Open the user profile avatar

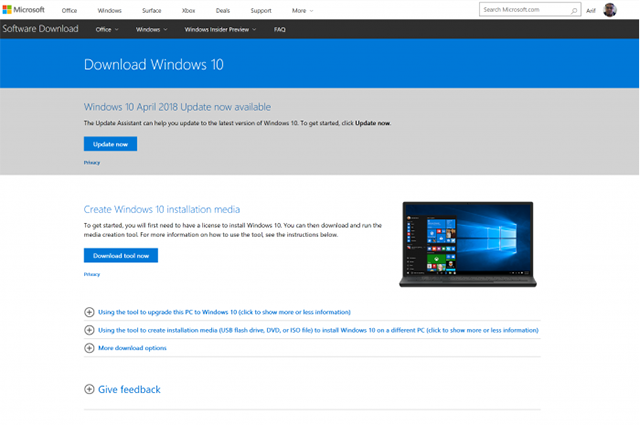click(x=610, y=10)
